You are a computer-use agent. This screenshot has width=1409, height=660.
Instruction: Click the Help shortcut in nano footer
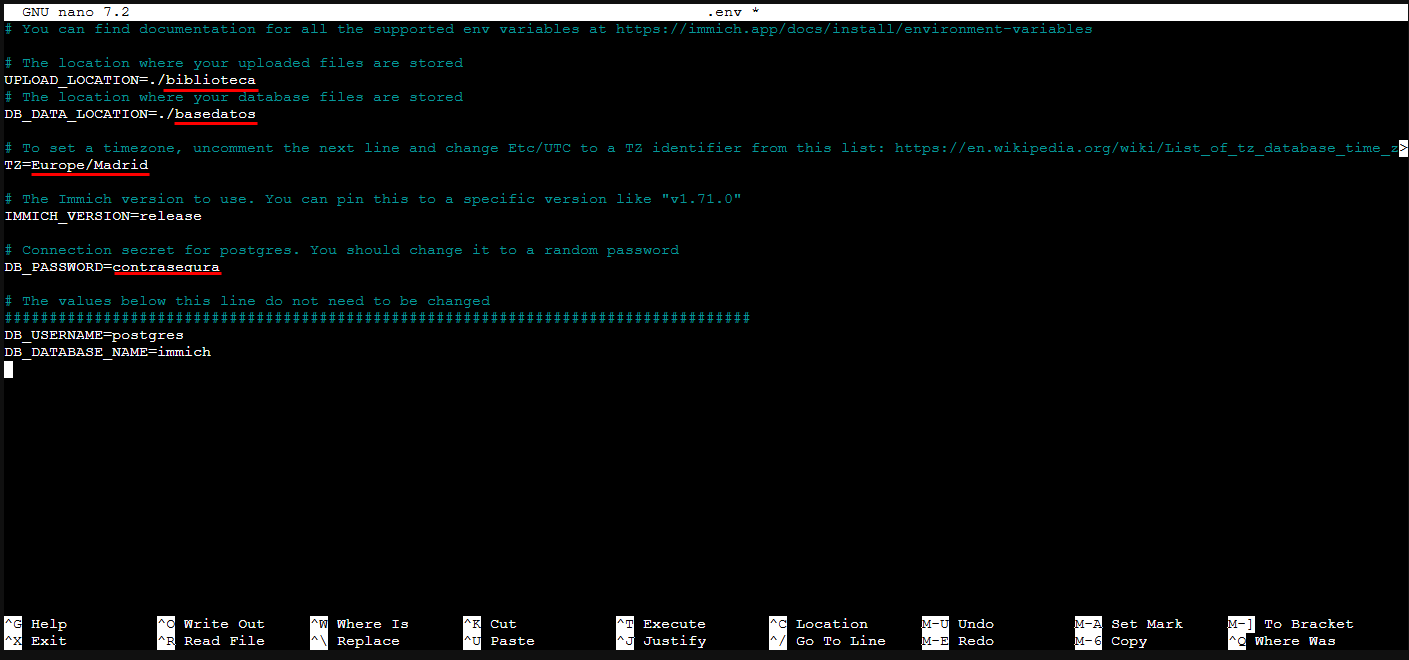click(x=49, y=624)
